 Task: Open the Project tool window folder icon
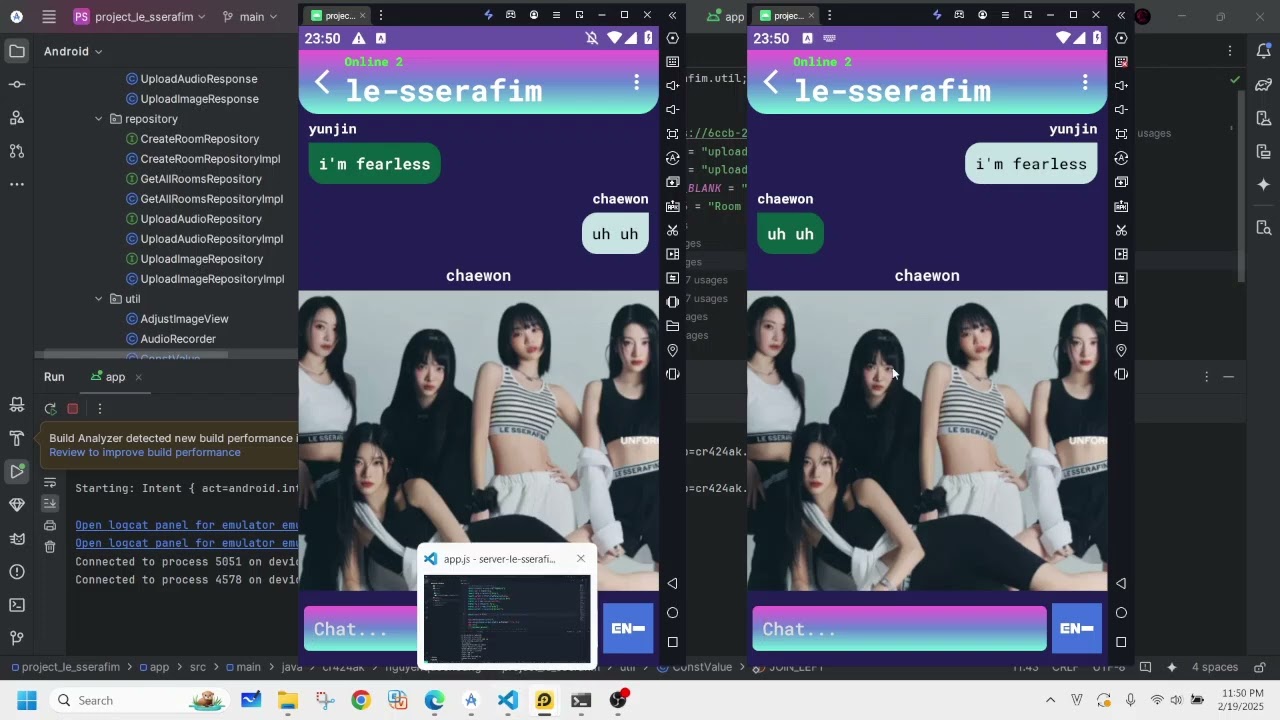click(x=17, y=51)
